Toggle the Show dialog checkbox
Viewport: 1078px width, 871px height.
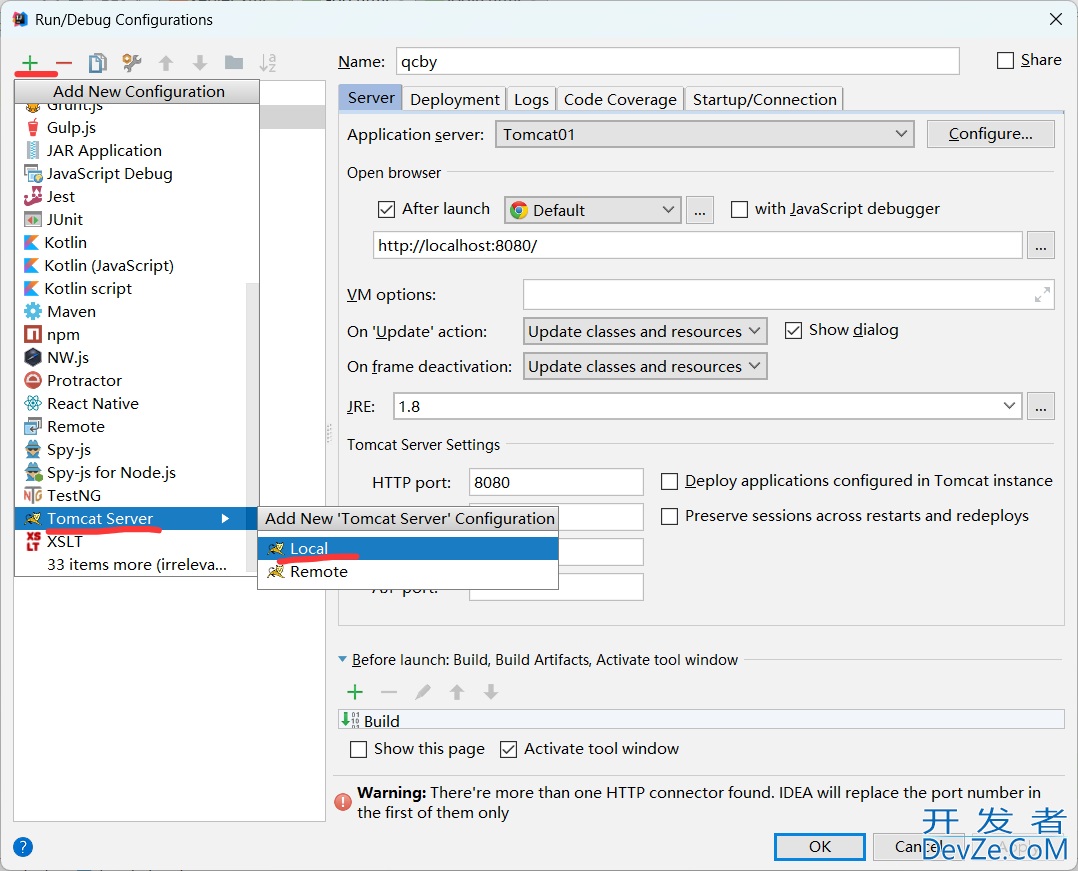(x=793, y=331)
